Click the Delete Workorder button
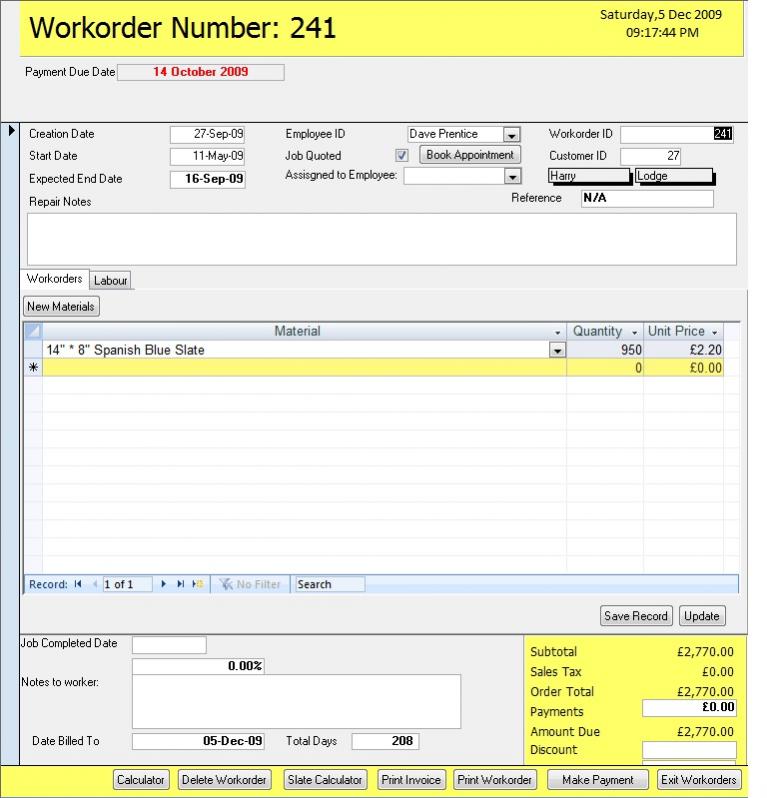The image size is (767, 798). tap(224, 780)
